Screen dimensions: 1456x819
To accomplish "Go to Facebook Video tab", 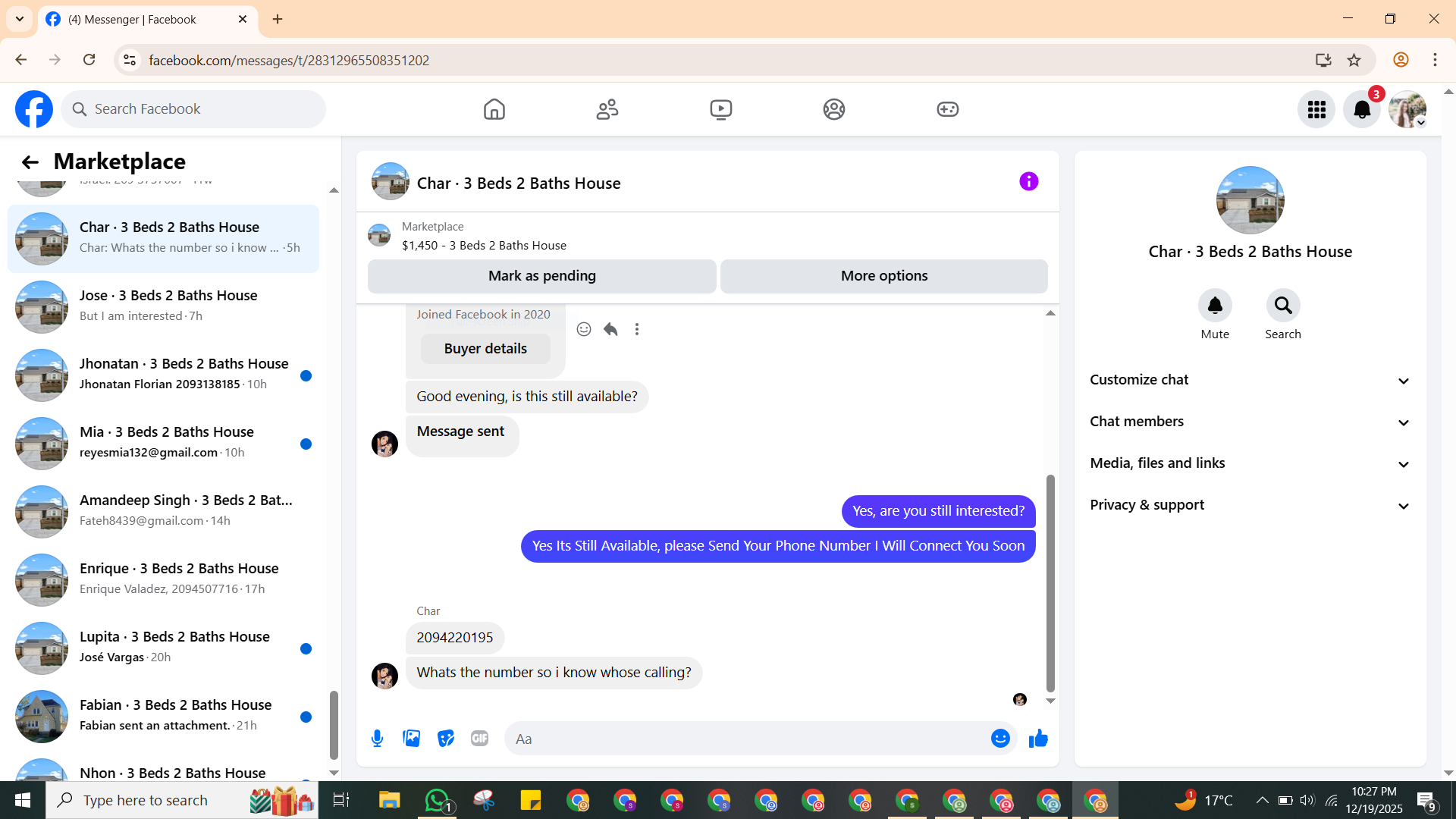I will (x=720, y=110).
